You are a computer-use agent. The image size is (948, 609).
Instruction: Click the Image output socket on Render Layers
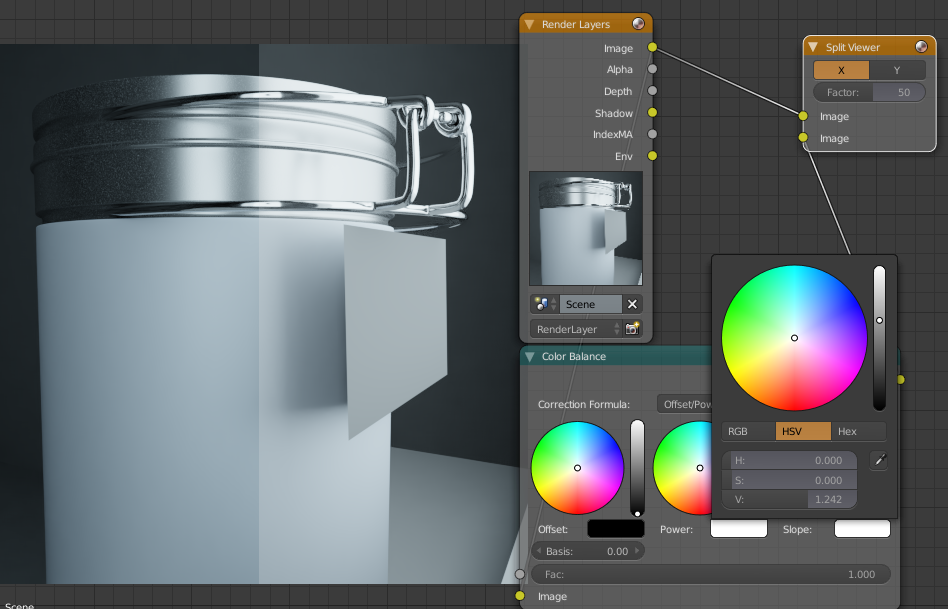[x=651, y=48]
